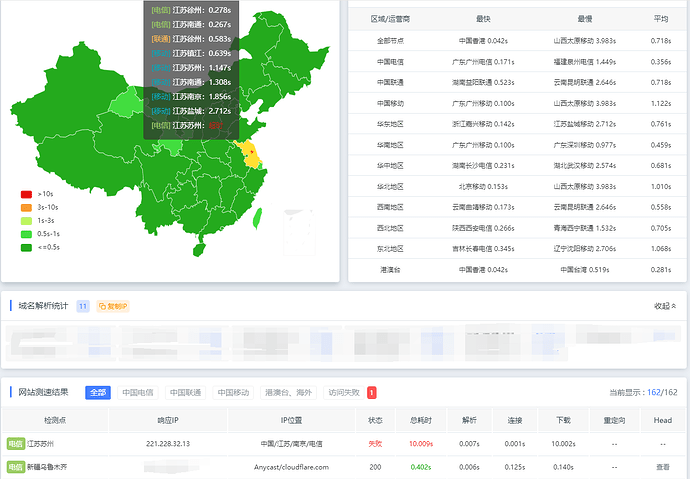Click the 复制IP copy button

pyautogui.click(x=113, y=306)
